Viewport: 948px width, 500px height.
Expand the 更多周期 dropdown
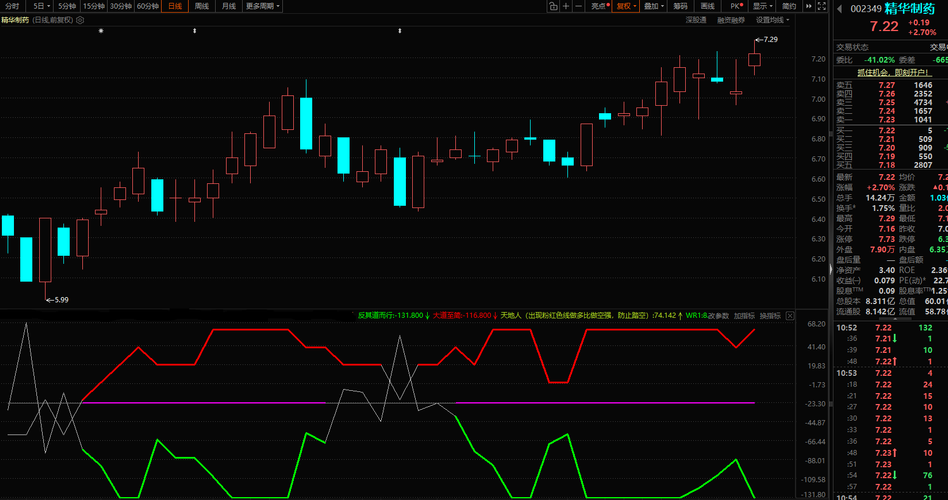pos(263,6)
